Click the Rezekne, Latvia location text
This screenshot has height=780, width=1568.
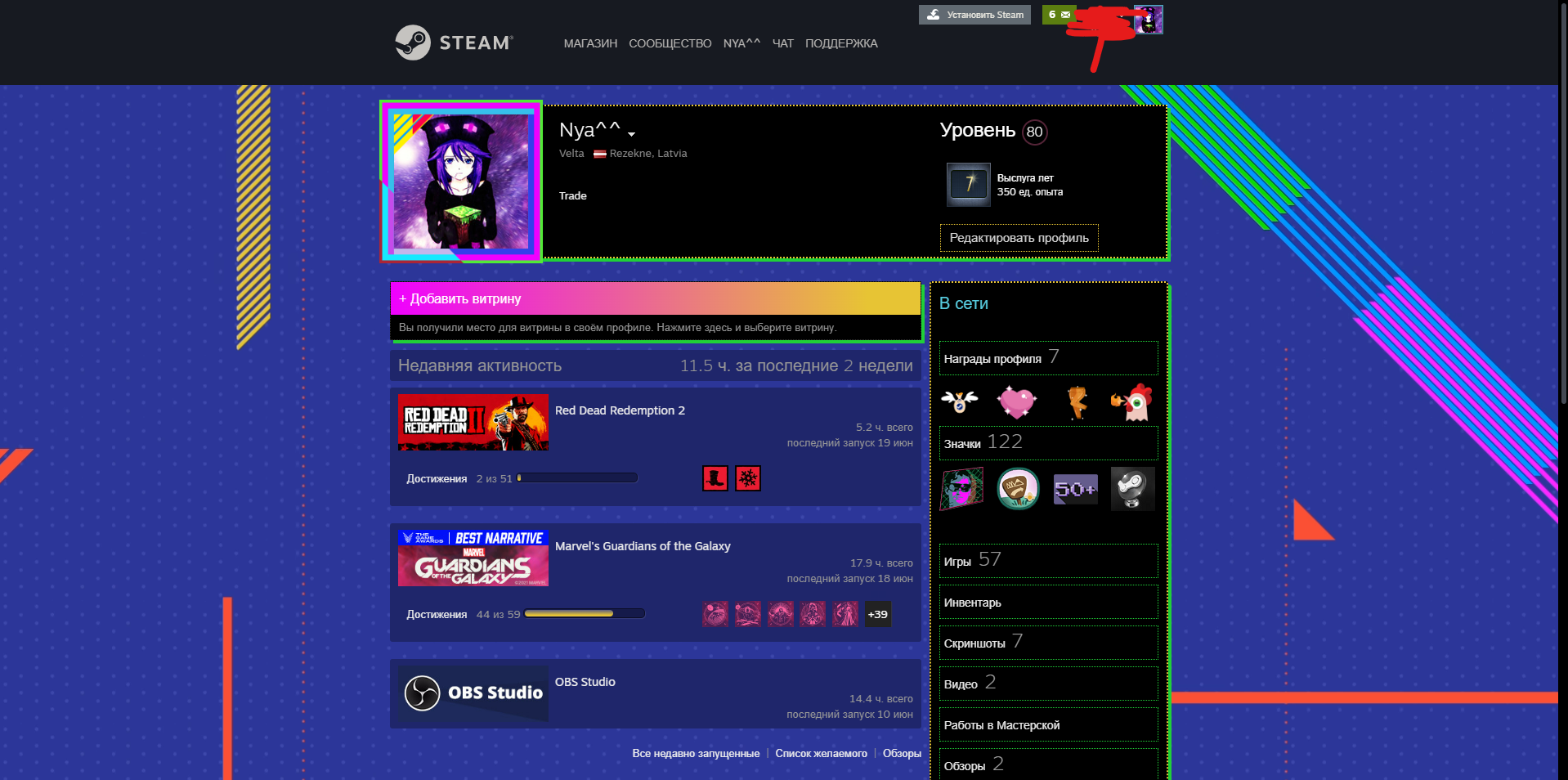click(648, 154)
